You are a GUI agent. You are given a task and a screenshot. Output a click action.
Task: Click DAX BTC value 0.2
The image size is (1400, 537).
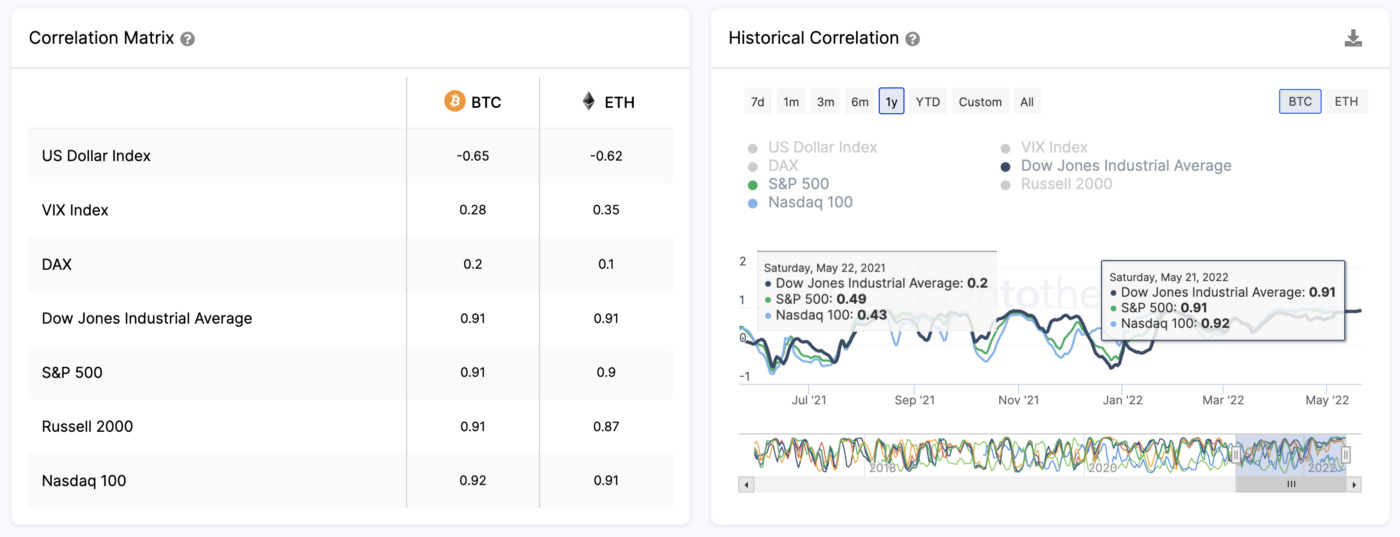click(x=473, y=264)
